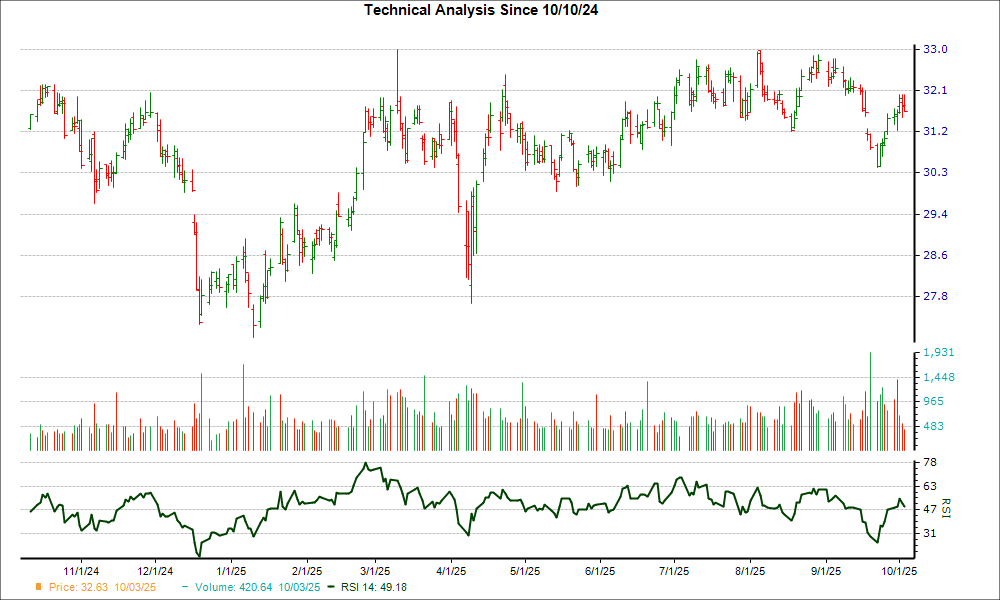The height and width of the screenshot is (600, 1000).
Task: Click the 27.8 price axis label
Action: (933, 297)
